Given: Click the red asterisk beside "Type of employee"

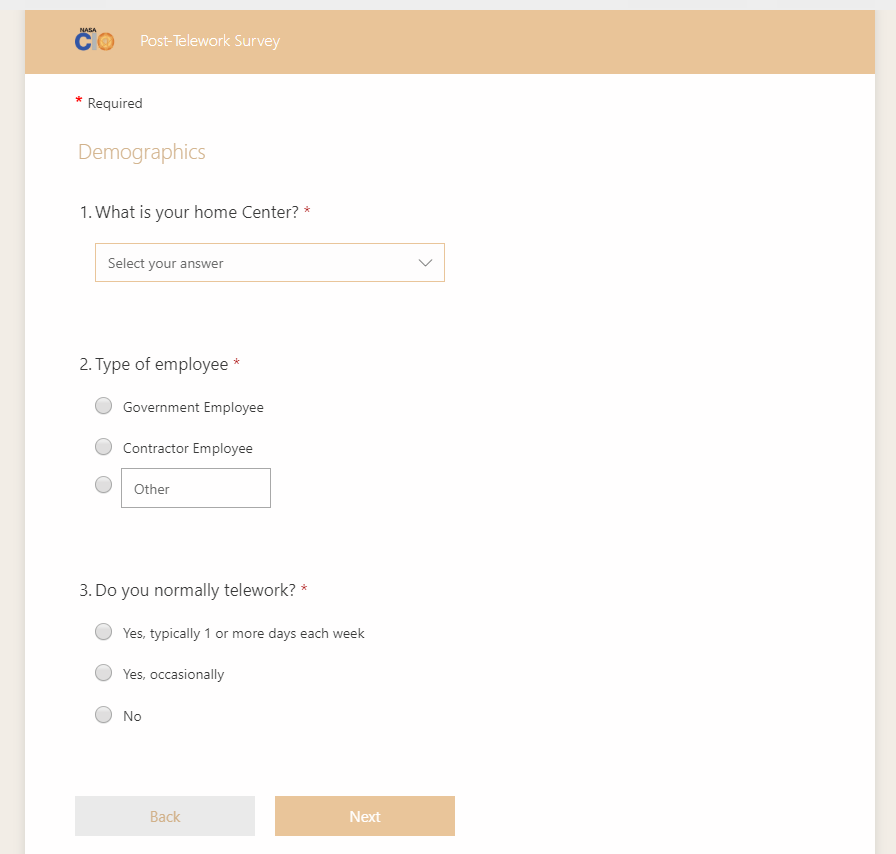Looking at the screenshot, I should click(x=237, y=364).
